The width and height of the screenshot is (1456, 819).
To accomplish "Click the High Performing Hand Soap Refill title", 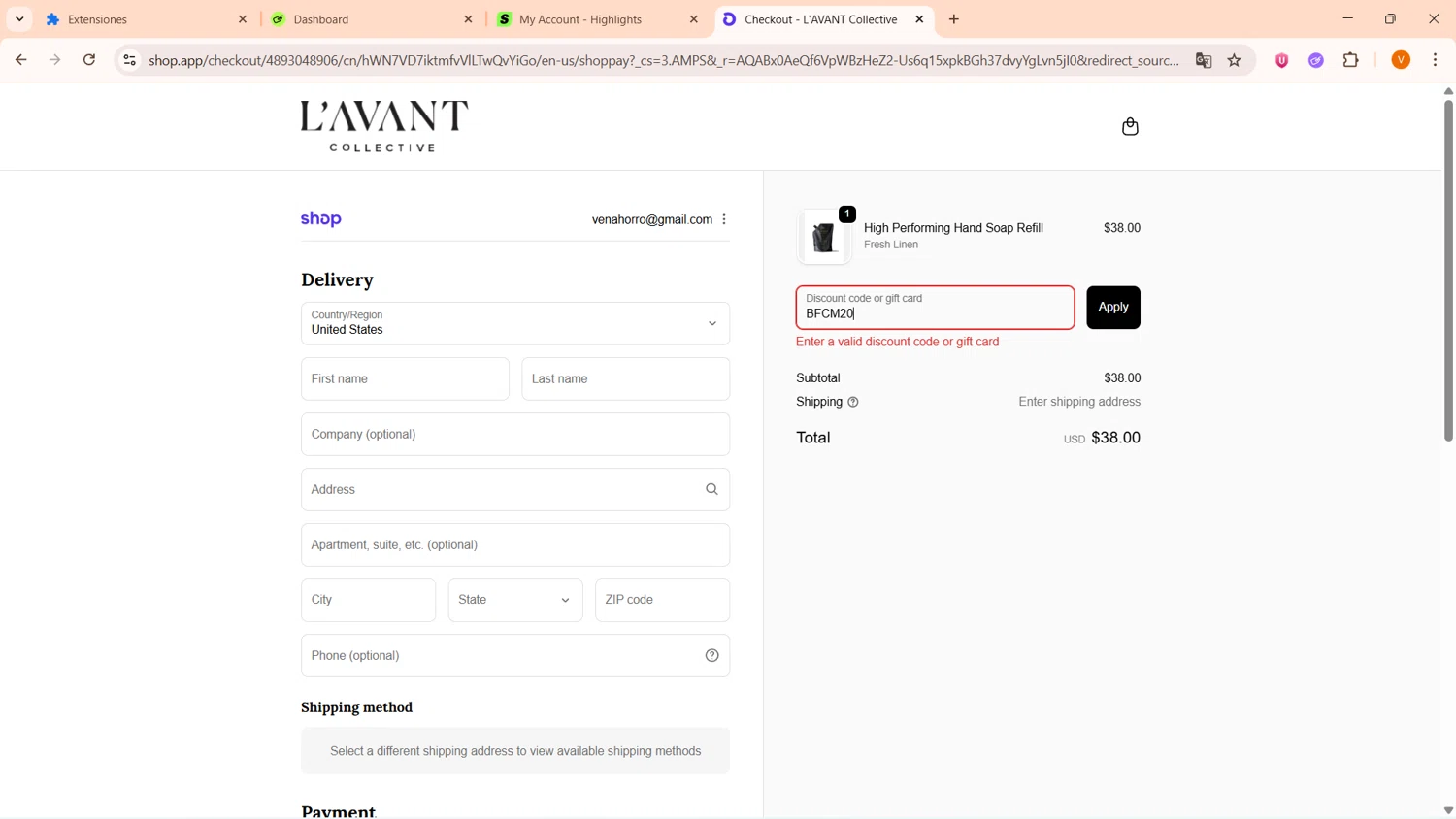I will [953, 228].
